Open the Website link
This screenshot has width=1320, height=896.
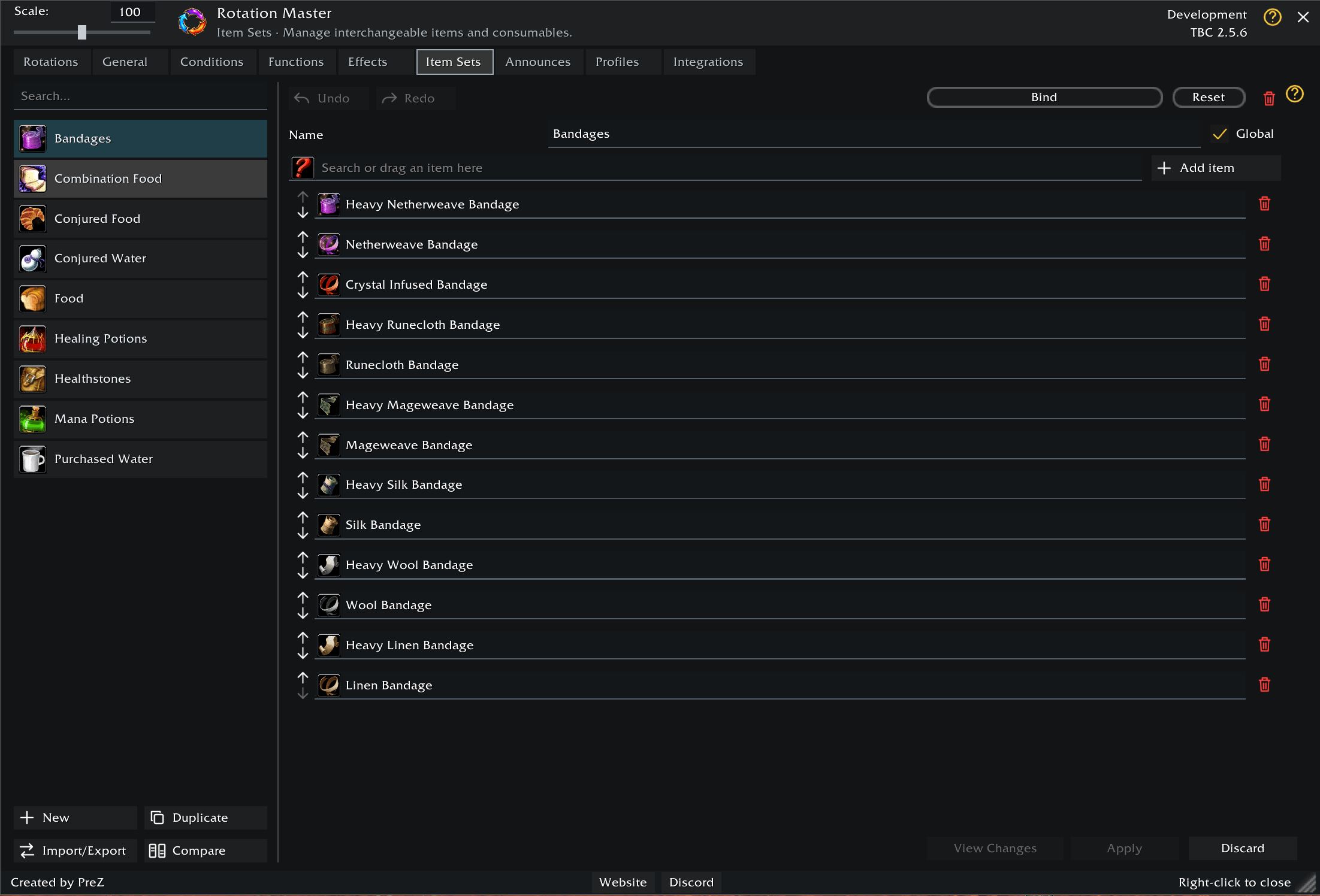623,882
